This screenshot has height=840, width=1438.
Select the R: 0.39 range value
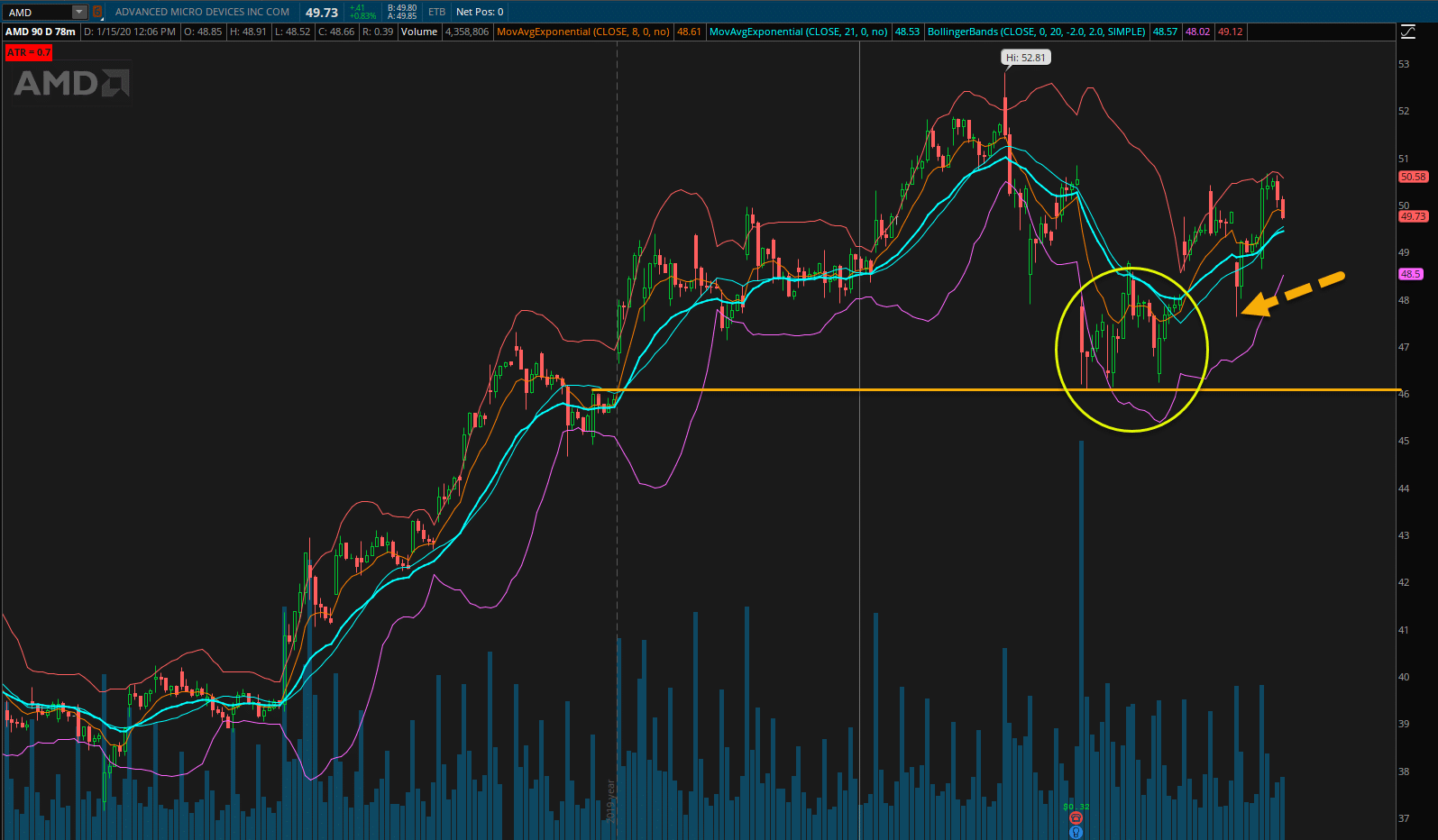(378, 32)
